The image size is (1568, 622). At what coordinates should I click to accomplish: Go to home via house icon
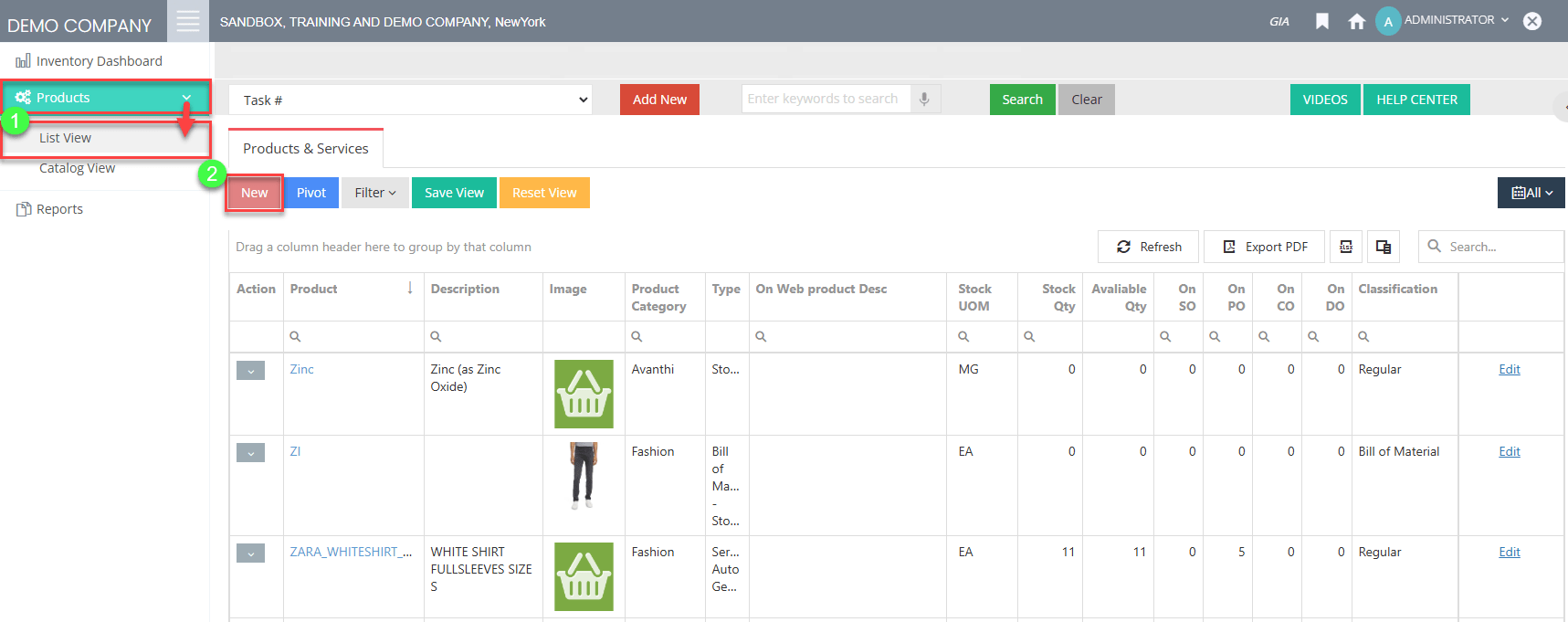click(x=1356, y=21)
